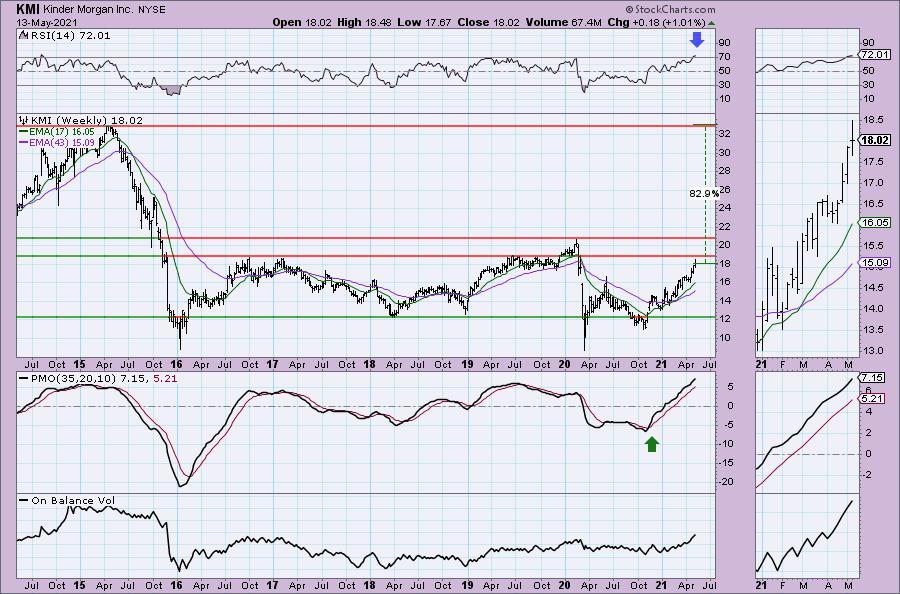The height and width of the screenshot is (594, 900).
Task: Click the purple EMA(43) legend line swatch
Action: coord(24,142)
